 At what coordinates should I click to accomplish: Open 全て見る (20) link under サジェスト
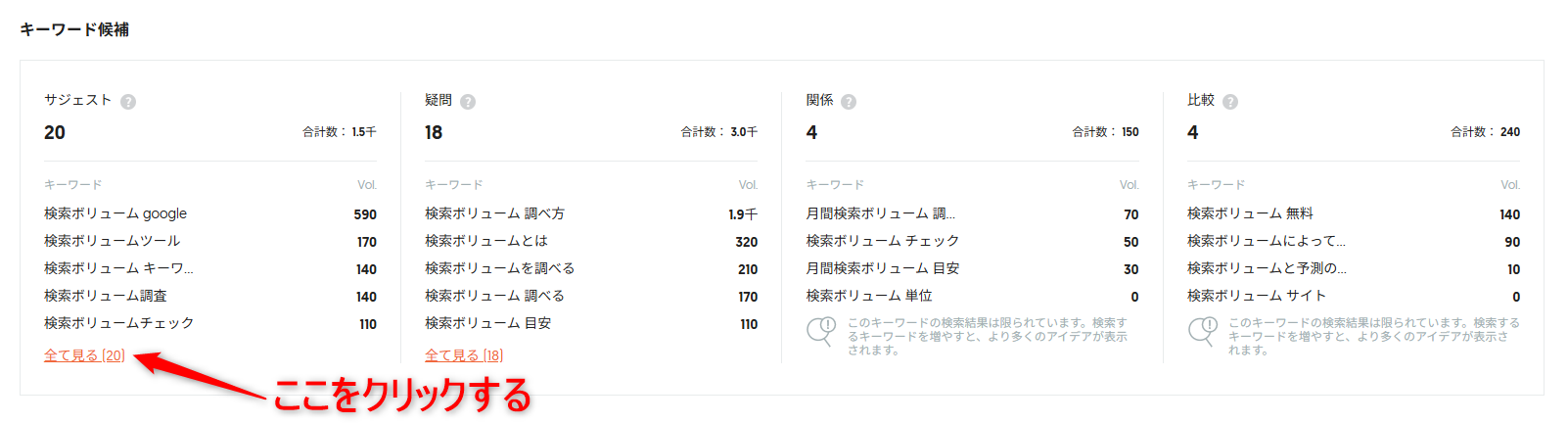coord(84,355)
